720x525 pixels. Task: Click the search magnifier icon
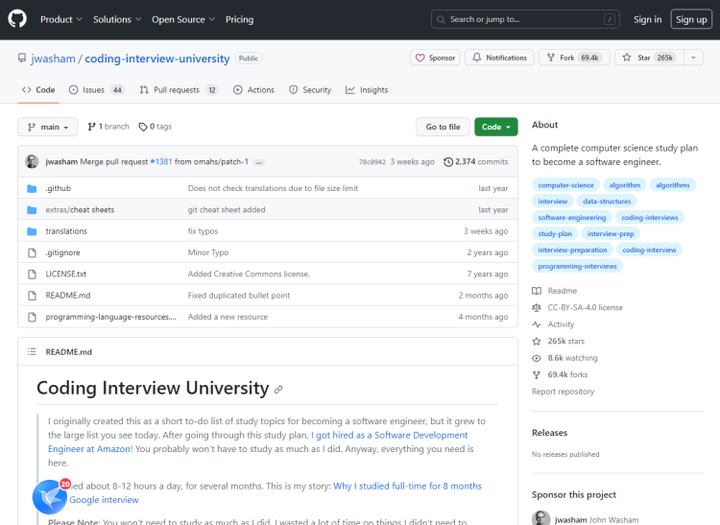click(x=441, y=20)
